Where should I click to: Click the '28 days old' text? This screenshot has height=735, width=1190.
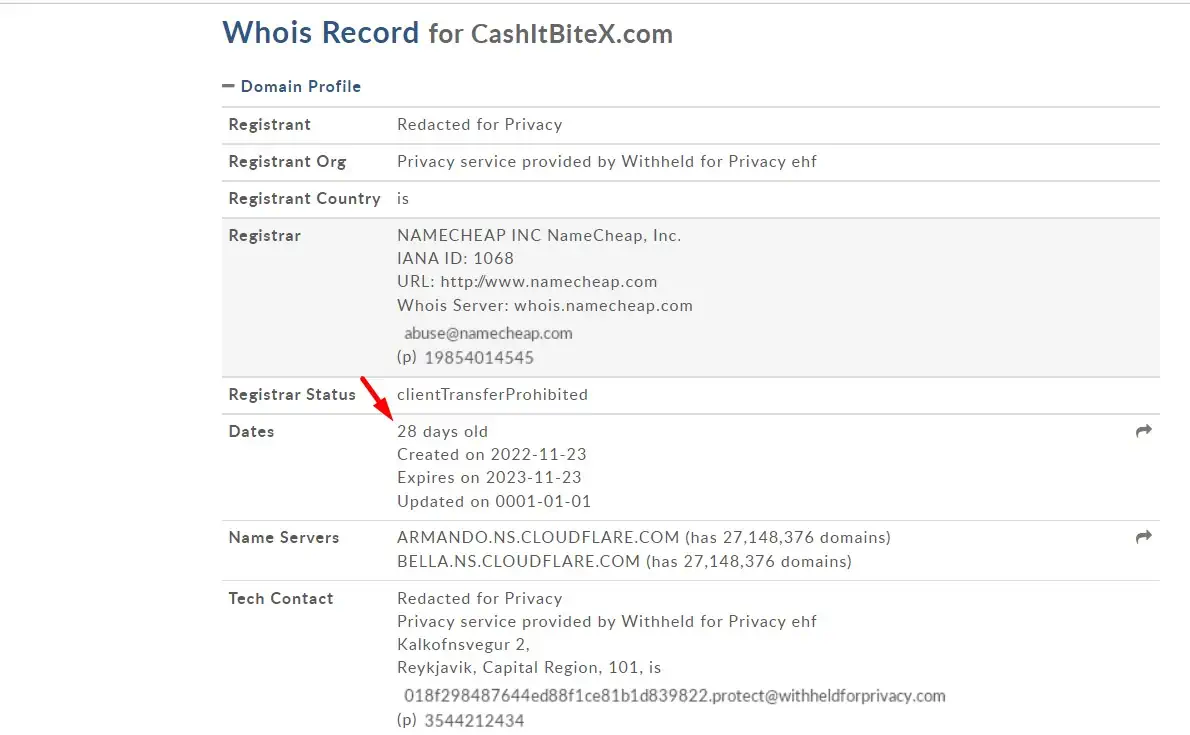coord(442,431)
